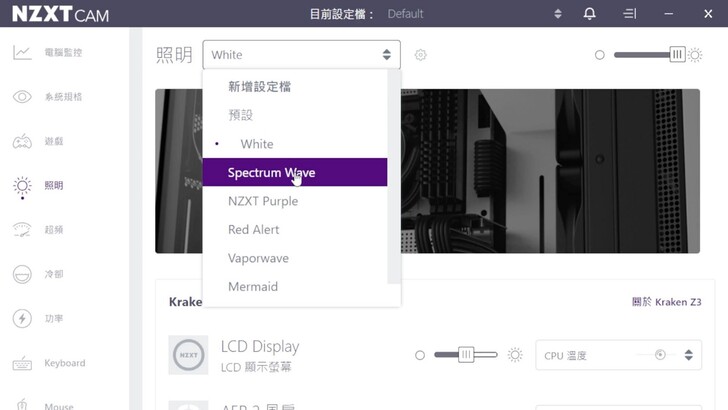This screenshot has width=728, height=410.
Task: Select Spectrum Wave lighting preset
Action: pos(295,172)
